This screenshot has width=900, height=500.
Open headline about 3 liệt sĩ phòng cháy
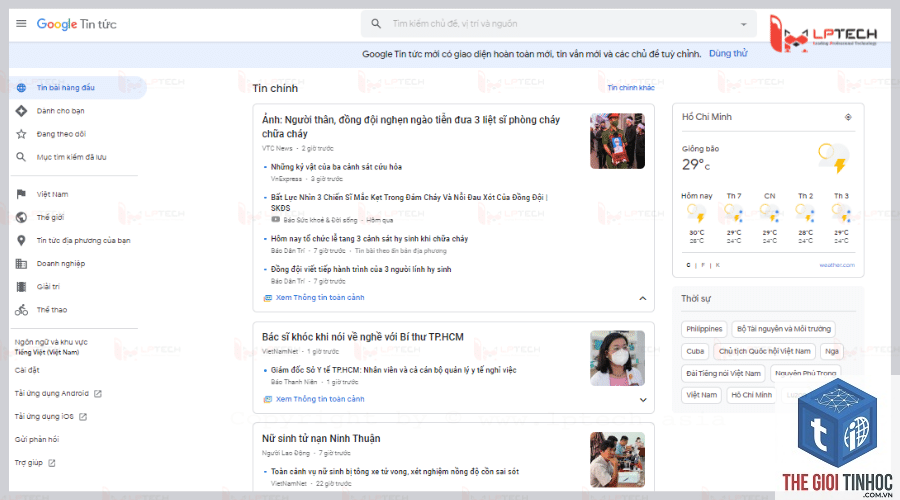click(x=411, y=126)
